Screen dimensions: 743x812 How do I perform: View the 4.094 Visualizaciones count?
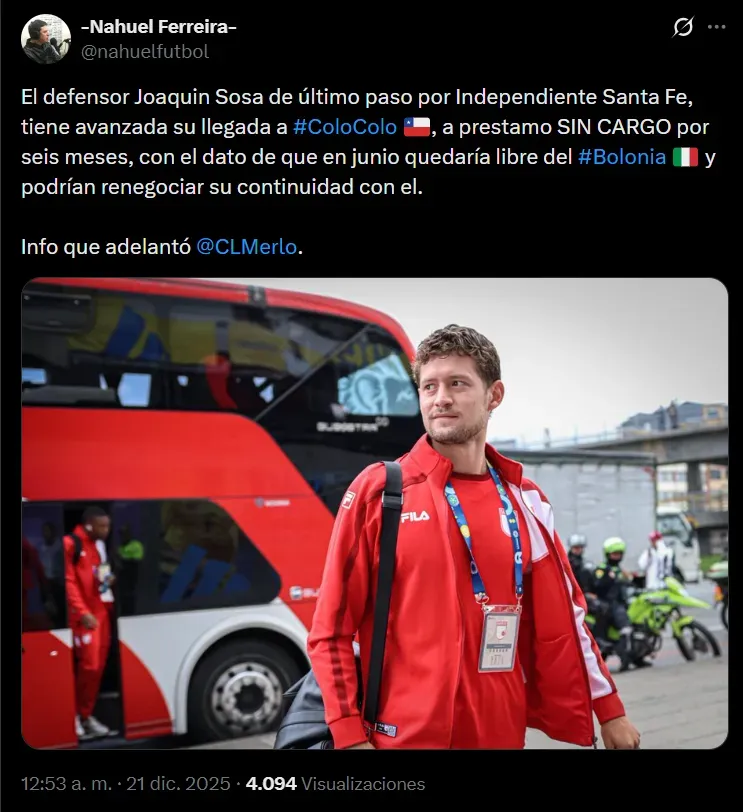(x=335, y=784)
